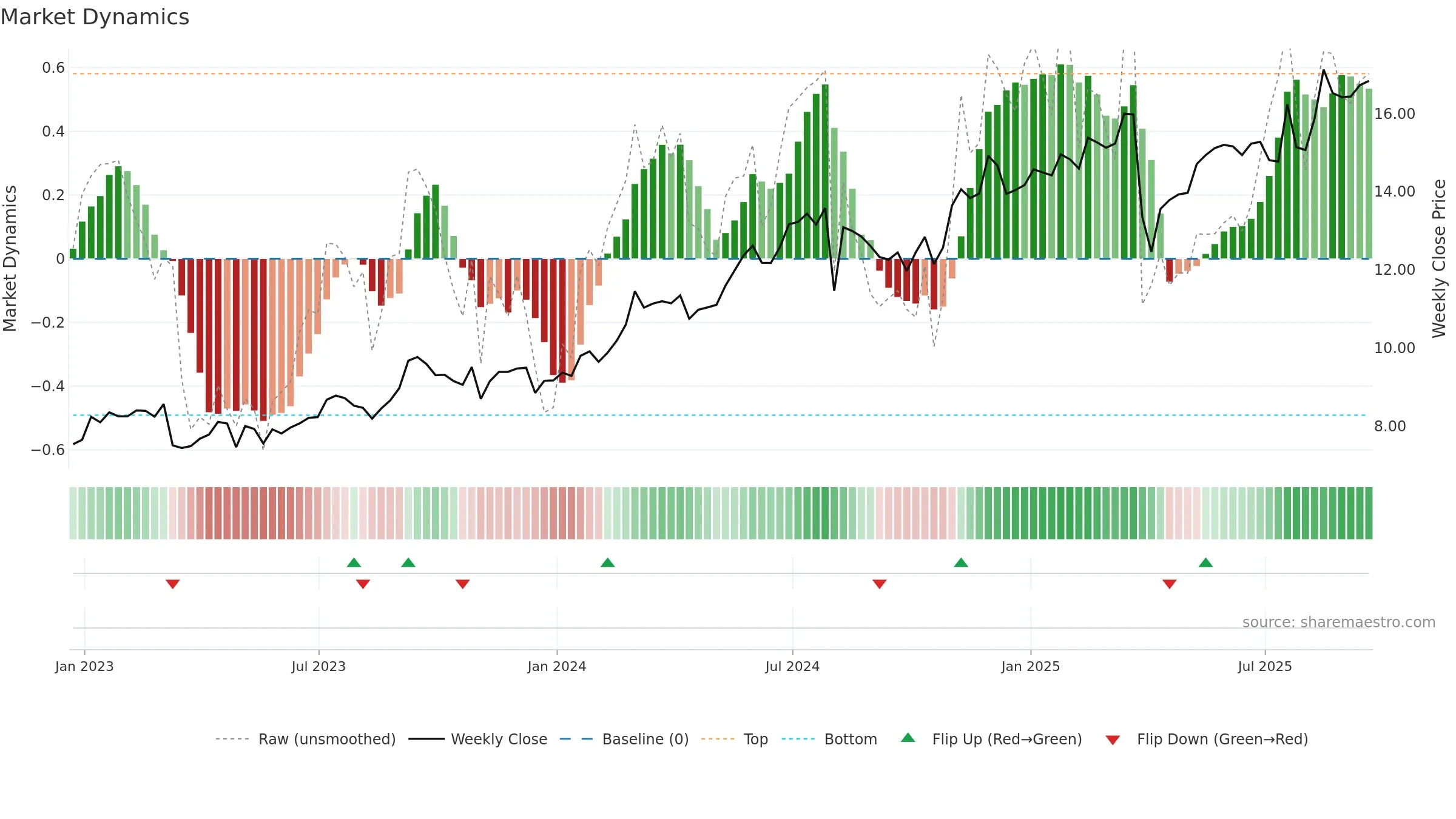Click the 10.00 price tick label

1395,348
